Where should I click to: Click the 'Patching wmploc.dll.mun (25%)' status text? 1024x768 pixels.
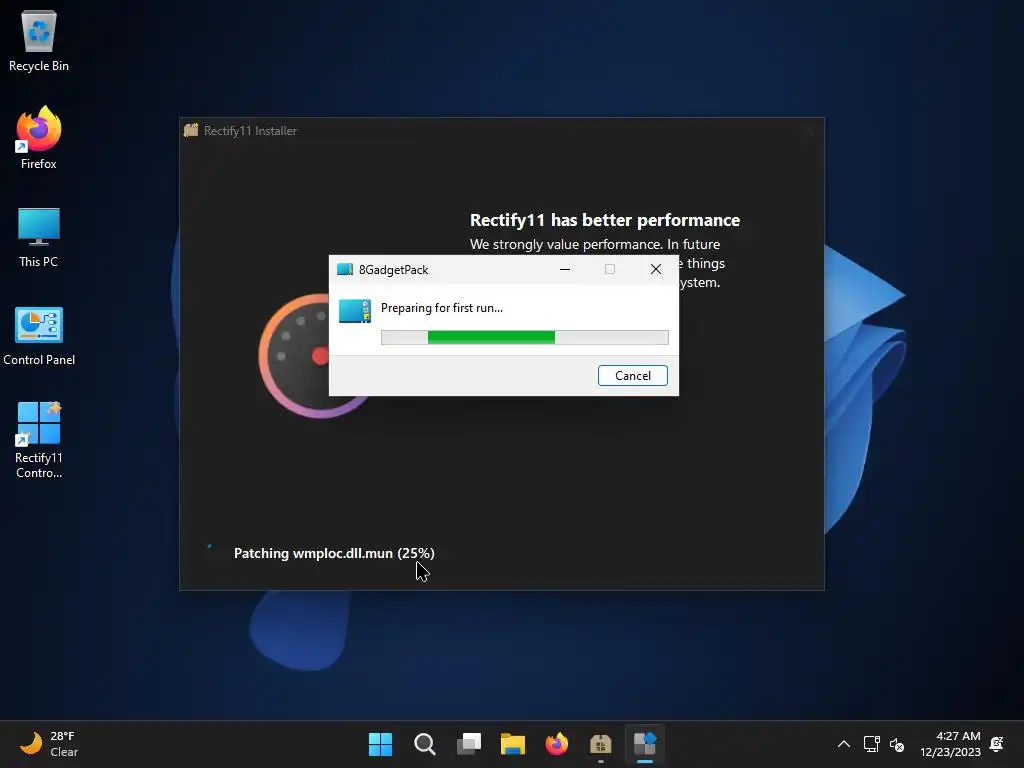[x=334, y=553]
